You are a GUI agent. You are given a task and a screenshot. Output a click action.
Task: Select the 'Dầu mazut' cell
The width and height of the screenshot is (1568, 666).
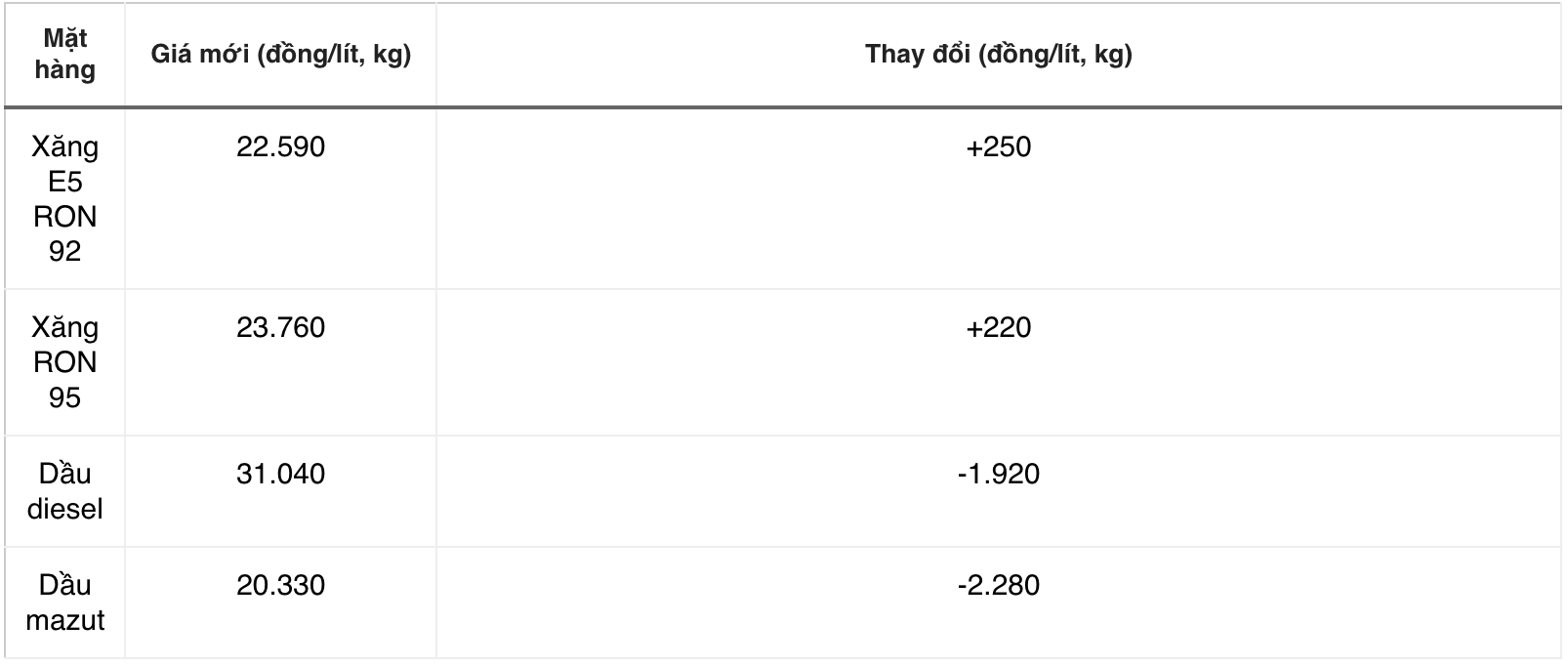pyautogui.click(x=64, y=603)
